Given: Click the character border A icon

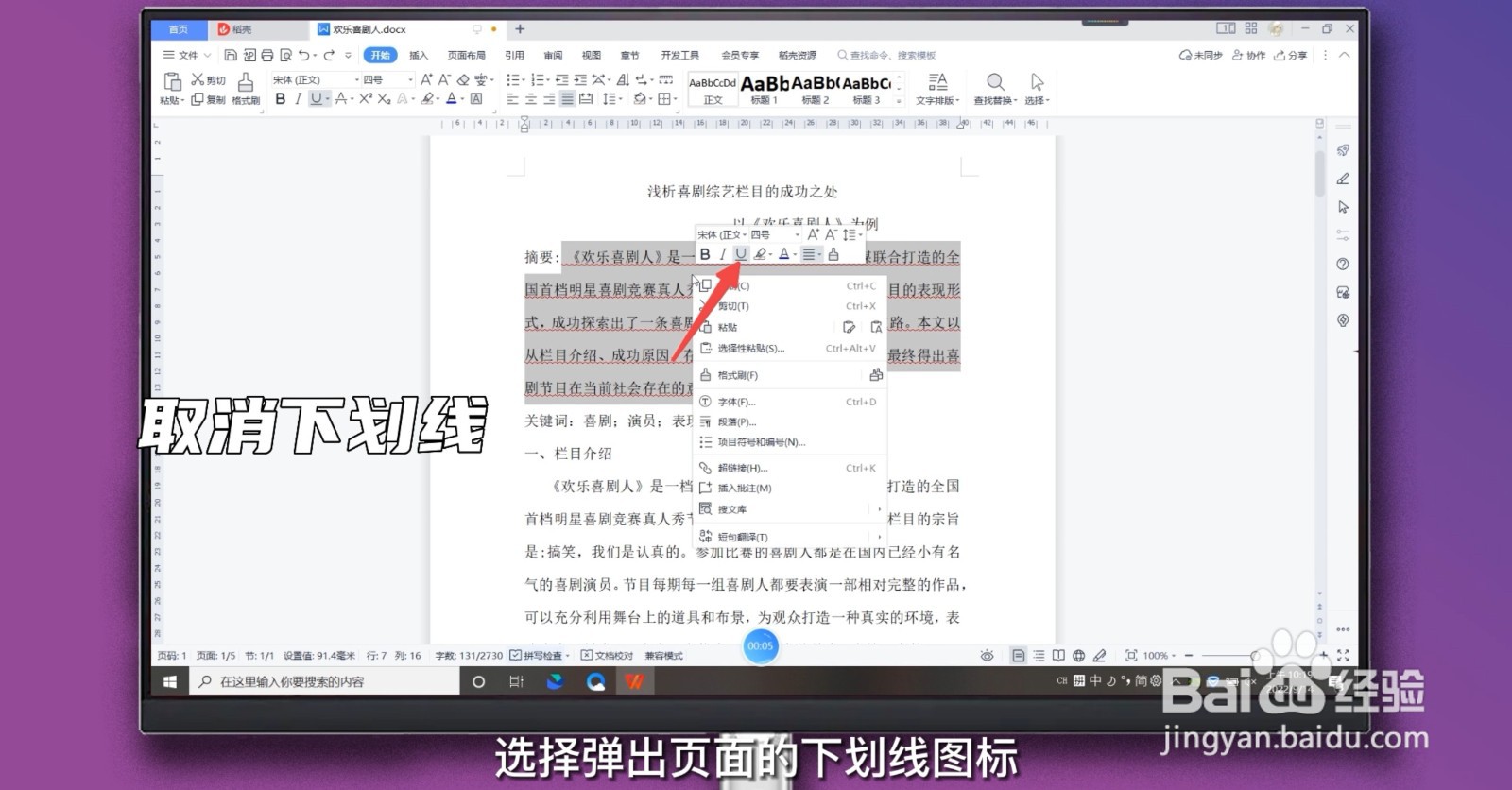Looking at the screenshot, I should pos(477,98).
